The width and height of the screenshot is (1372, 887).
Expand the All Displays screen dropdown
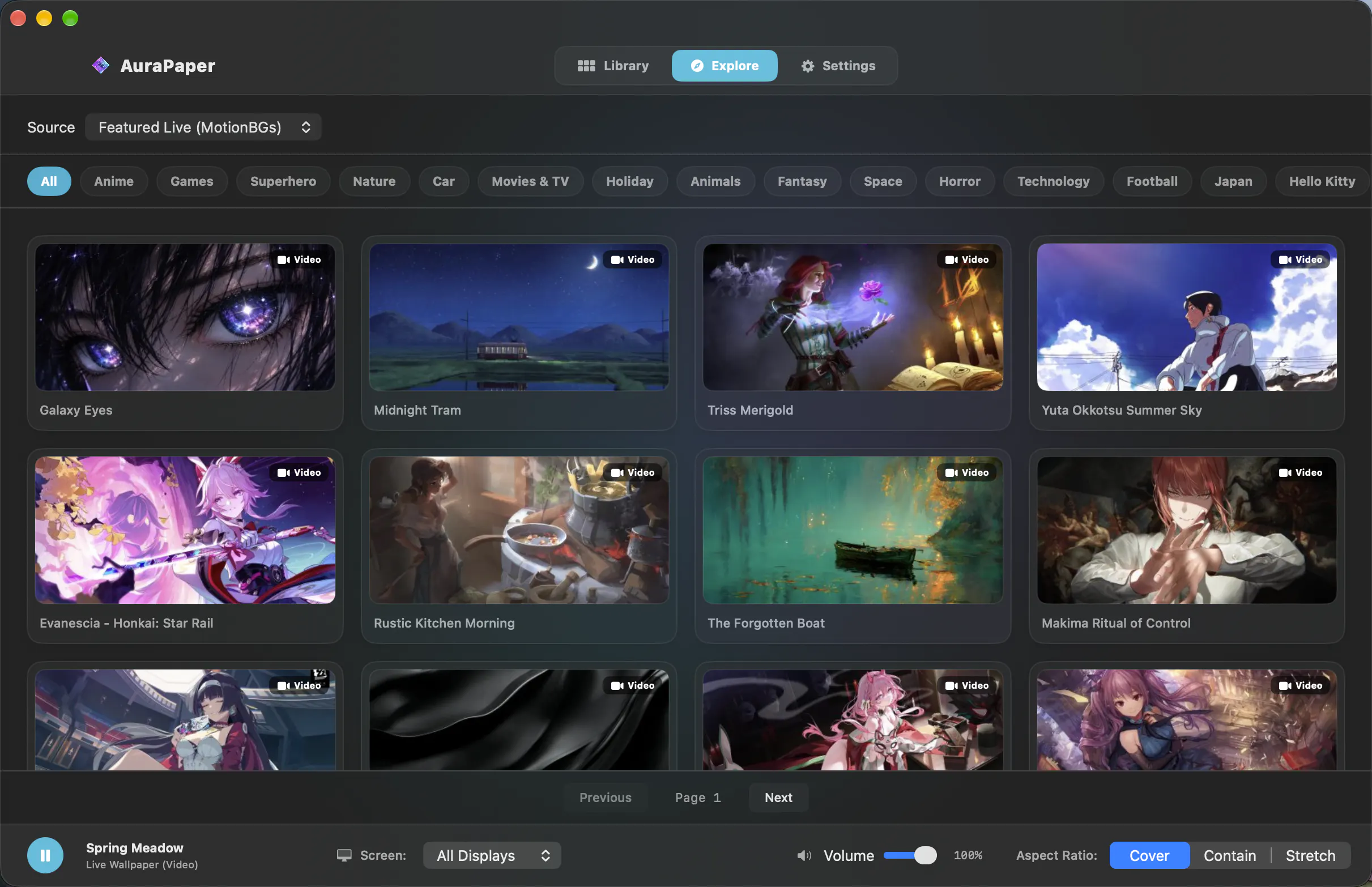tap(492, 855)
